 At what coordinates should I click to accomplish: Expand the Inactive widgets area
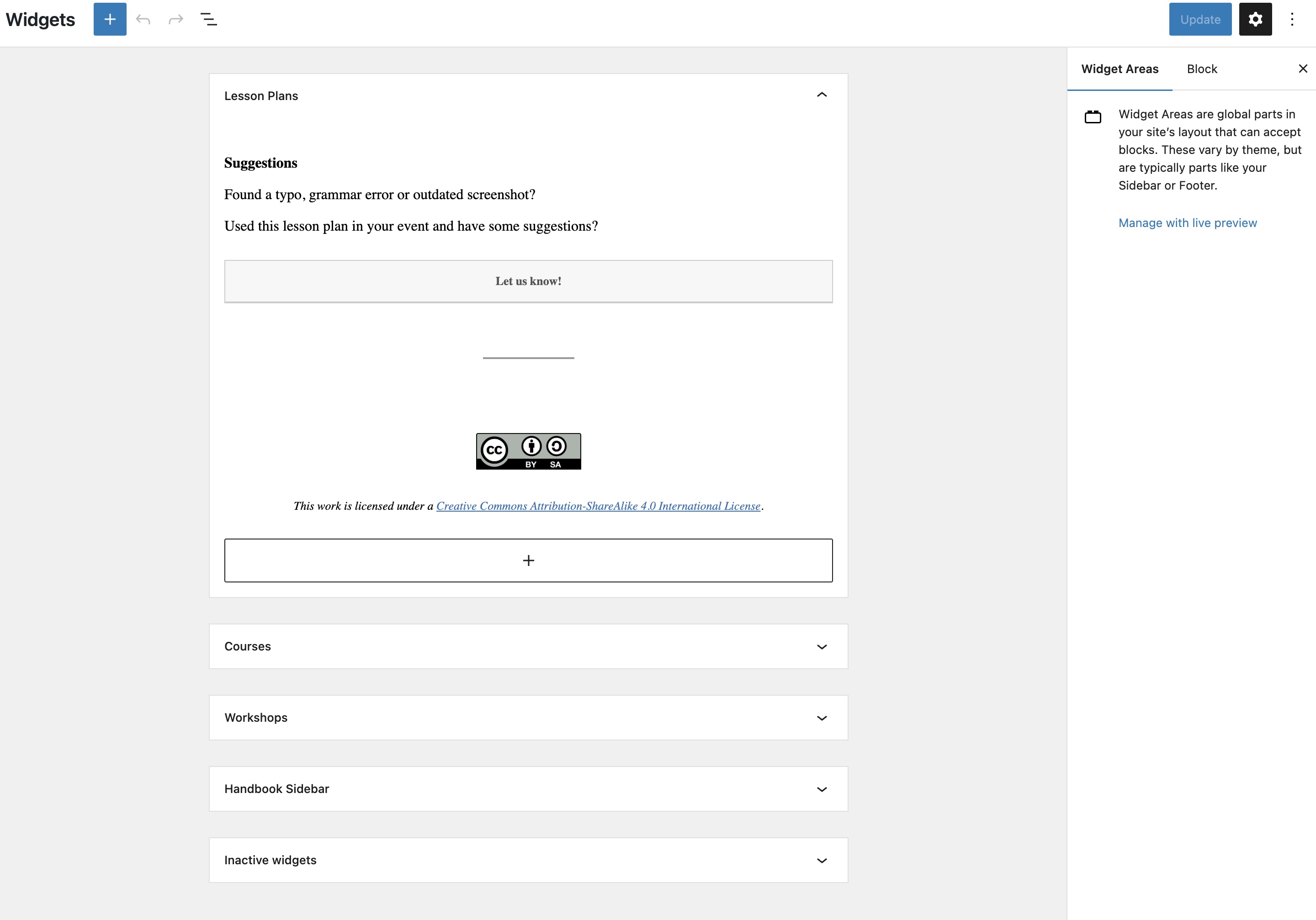click(821, 861)
